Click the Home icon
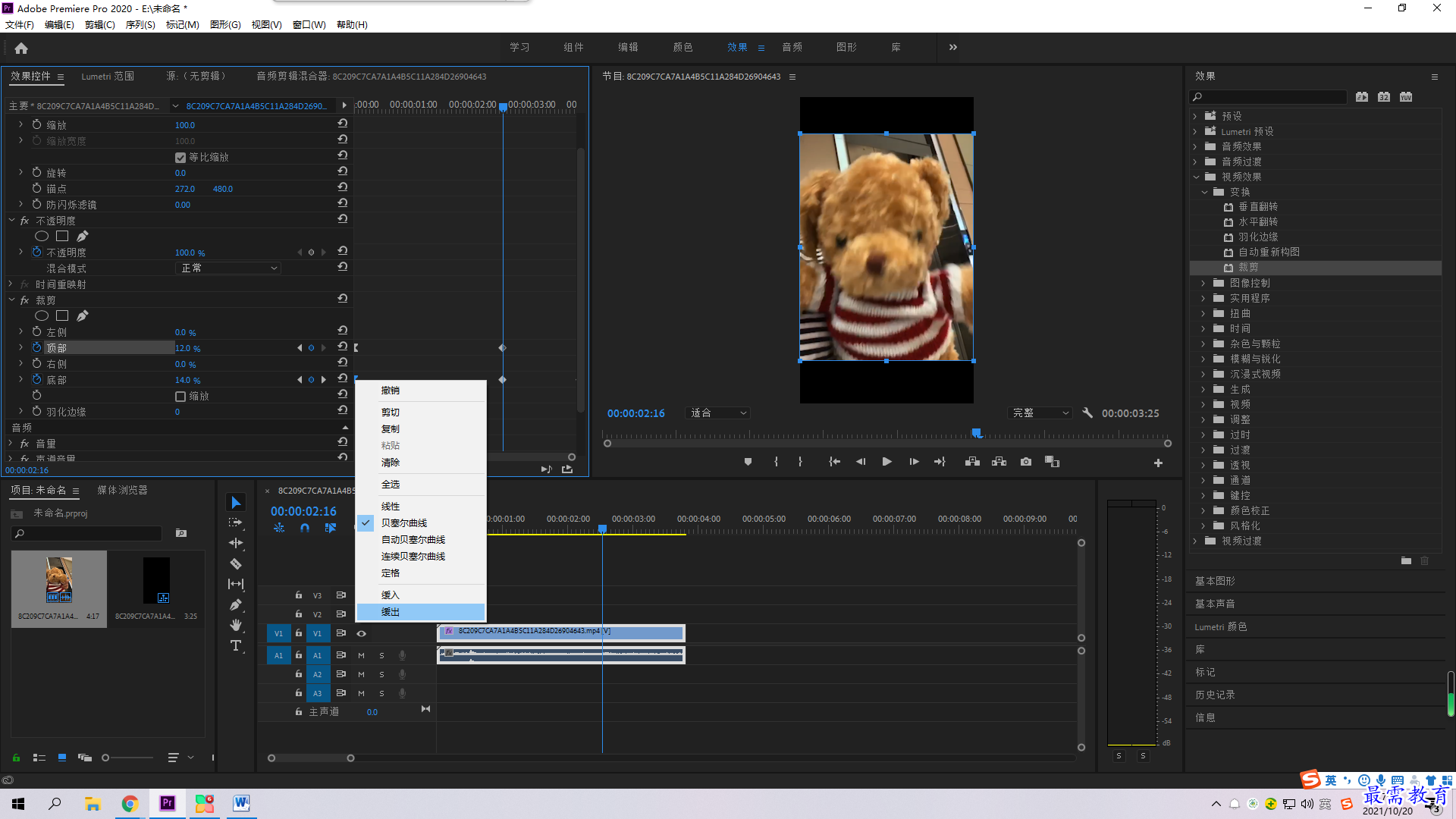Screen dimensions: 1456x819 (x=21, y=48)
